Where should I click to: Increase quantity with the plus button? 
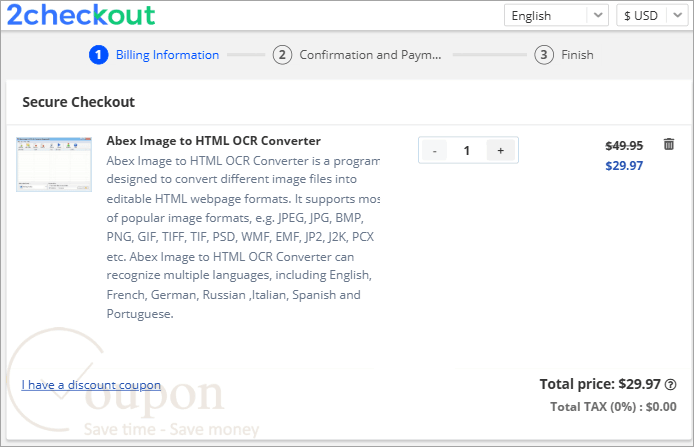pos(500,150)
